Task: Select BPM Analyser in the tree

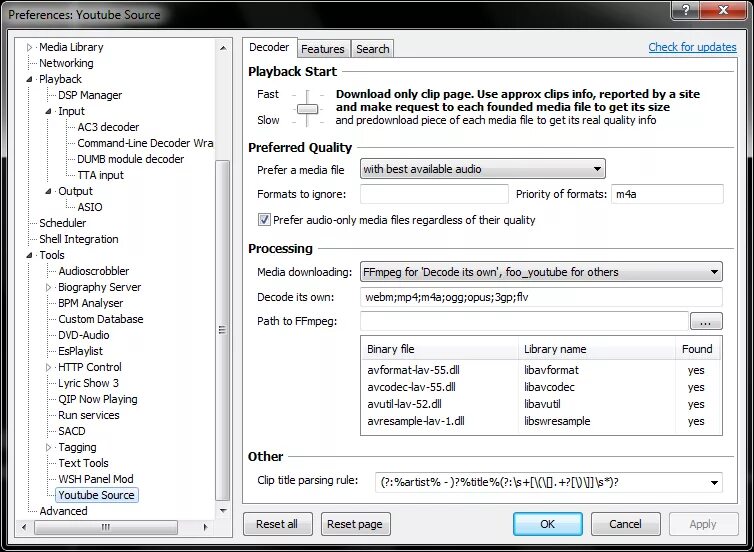Action: [x=90, y=303]
